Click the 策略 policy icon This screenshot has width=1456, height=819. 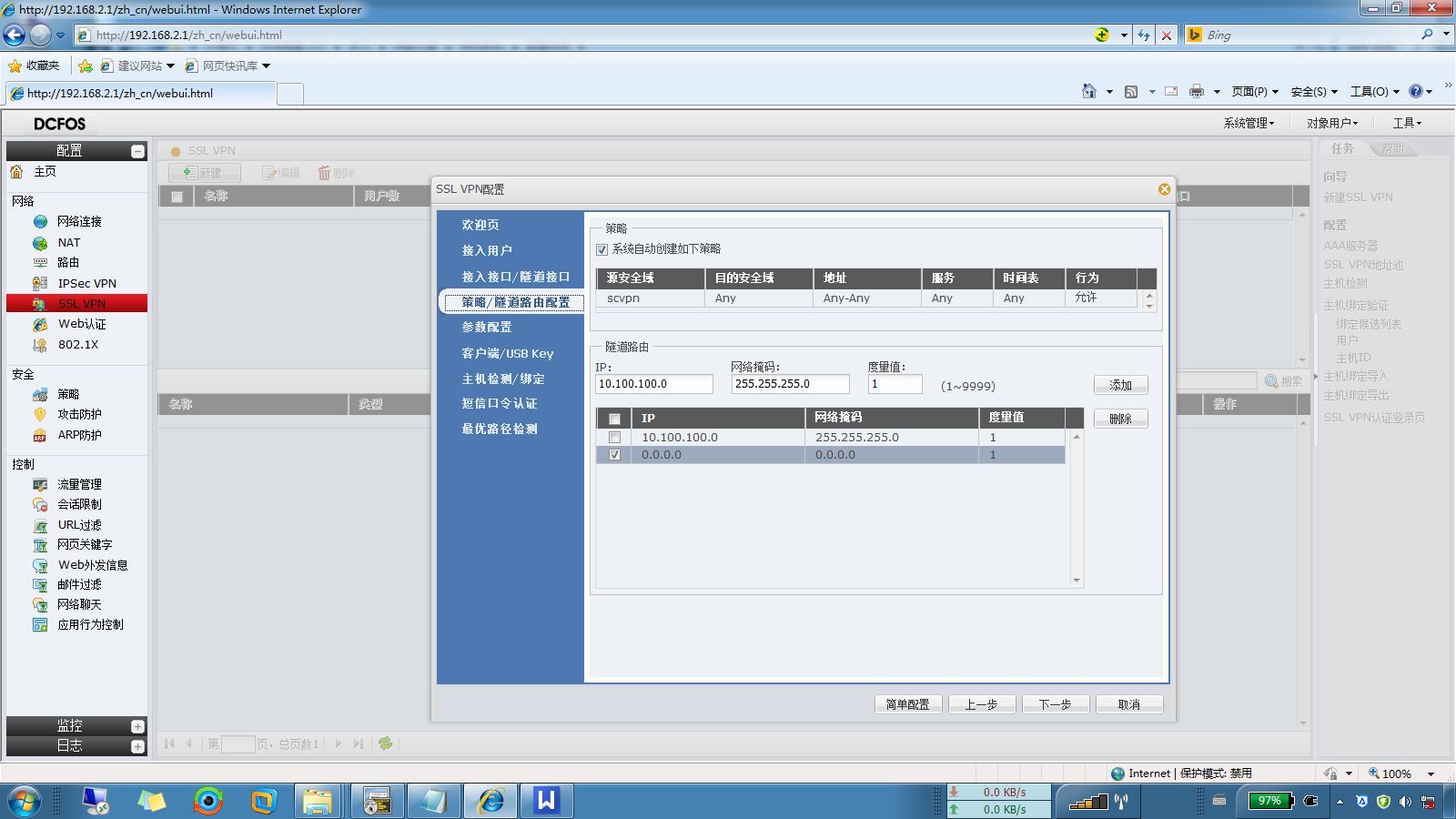[40, 394]
